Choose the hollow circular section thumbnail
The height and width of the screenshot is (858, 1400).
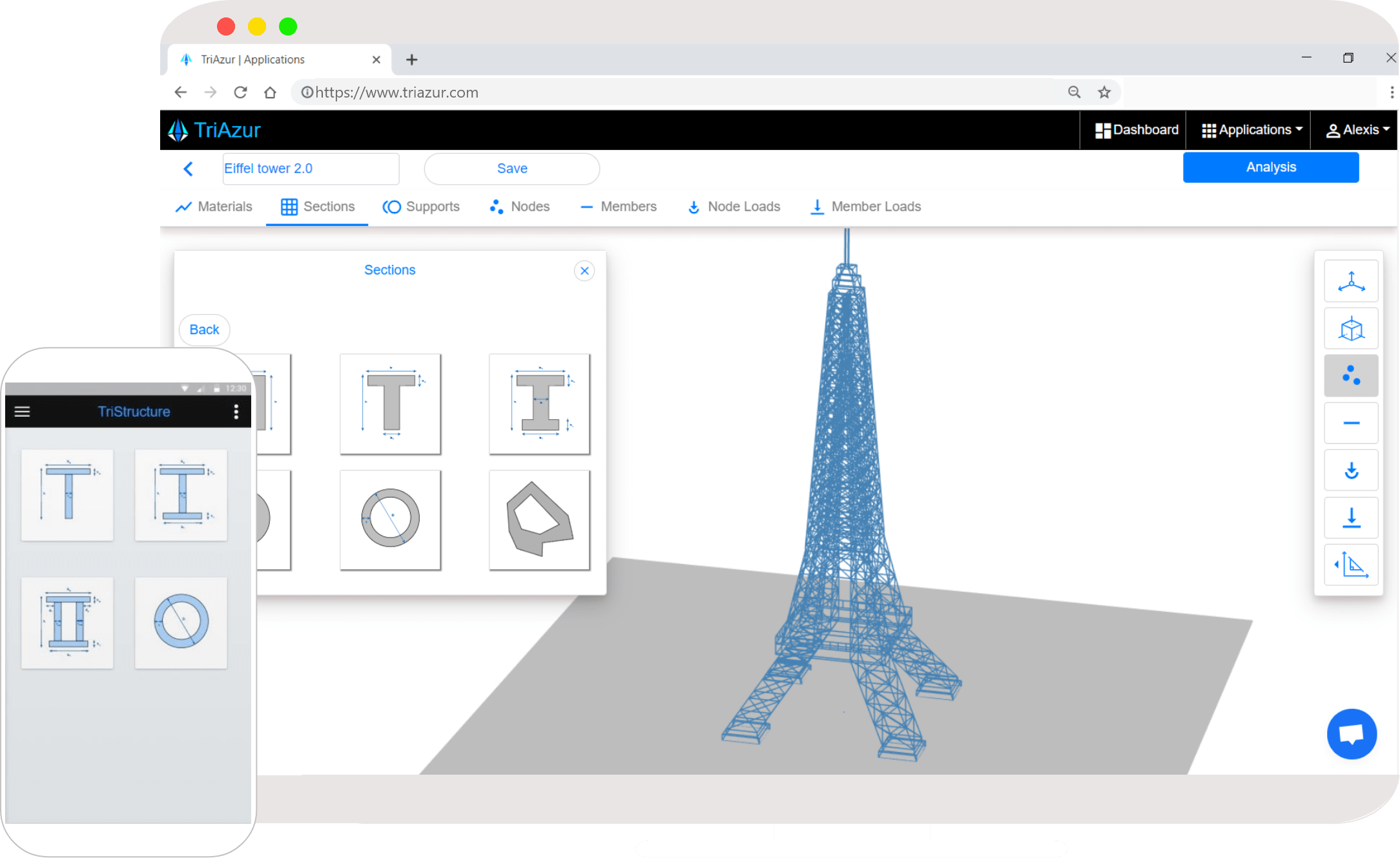pyautogui.click(x=390, y=519)
